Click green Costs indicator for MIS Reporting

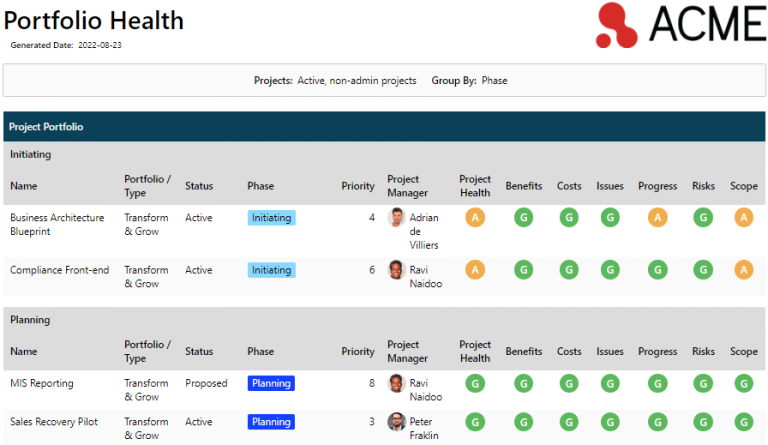point(569,383)
